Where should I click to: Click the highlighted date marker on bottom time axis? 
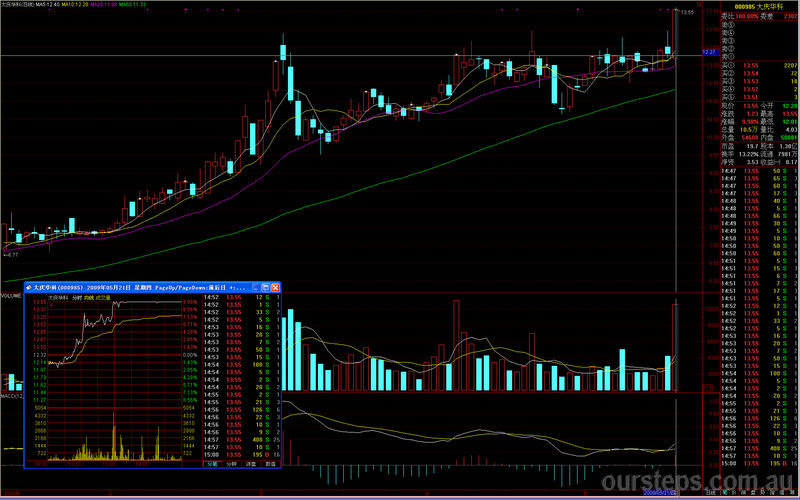pyautogui.click(x=660, y=493)
